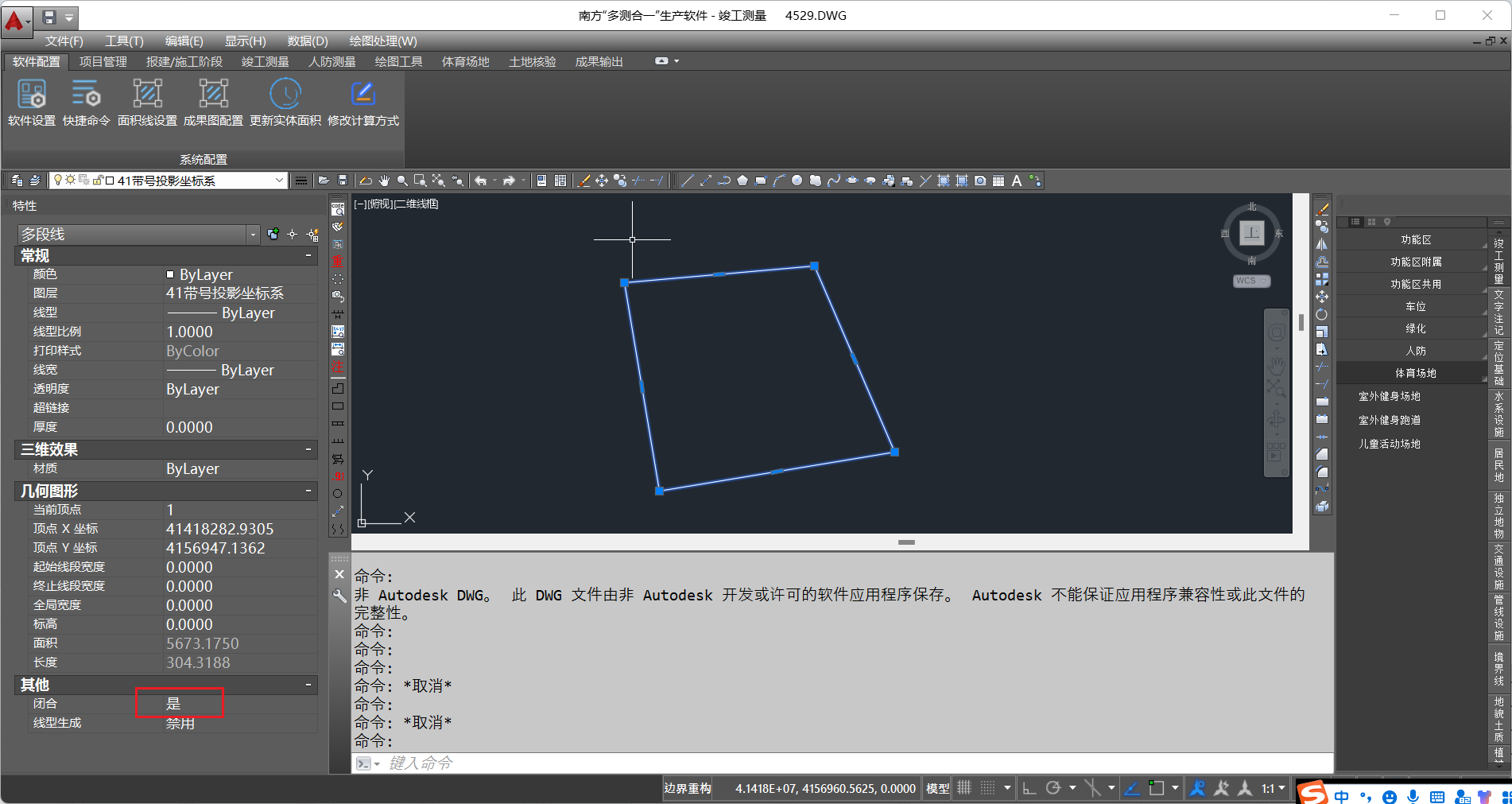
Task: Open the 文件(F) menu
Action: pos(63,41)
